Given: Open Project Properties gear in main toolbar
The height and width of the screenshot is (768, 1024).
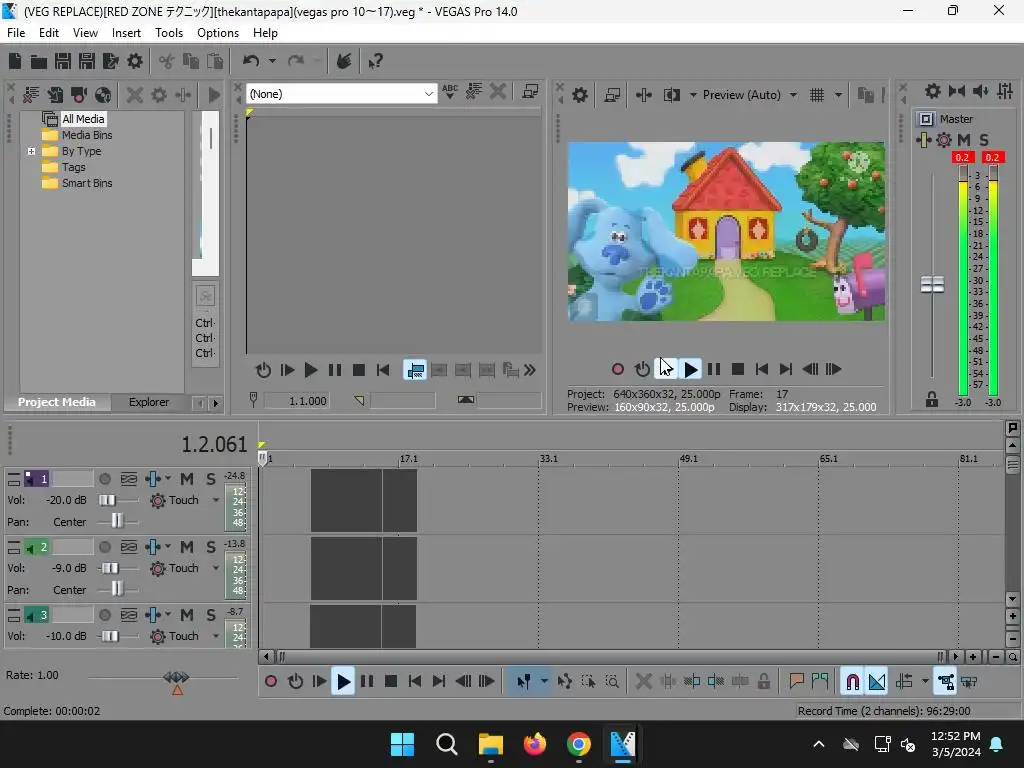Looking at the screenshot, I should 135,61.
